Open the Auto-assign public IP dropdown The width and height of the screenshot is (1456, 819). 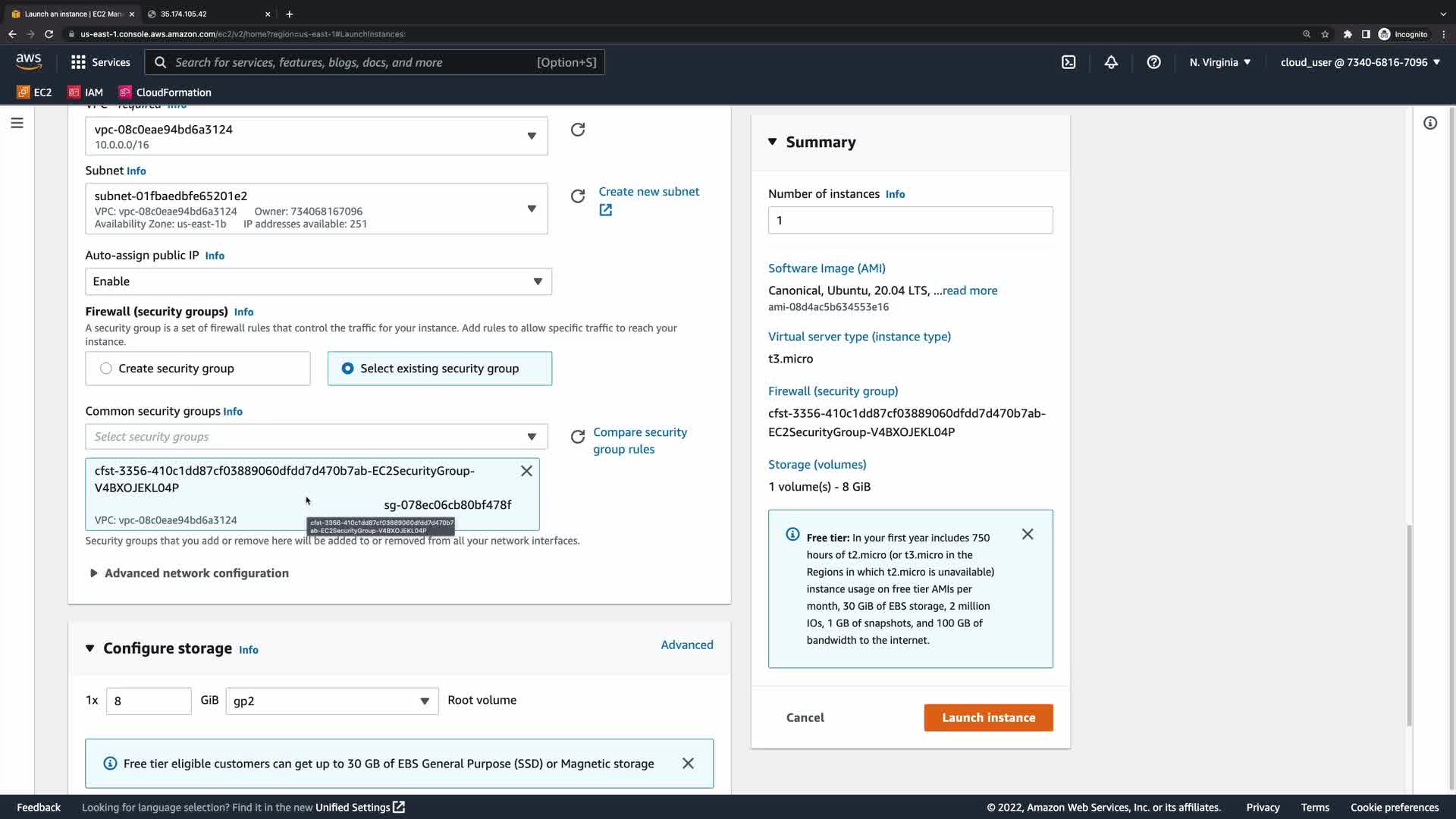pyautogui.click(x=318, y=281)
